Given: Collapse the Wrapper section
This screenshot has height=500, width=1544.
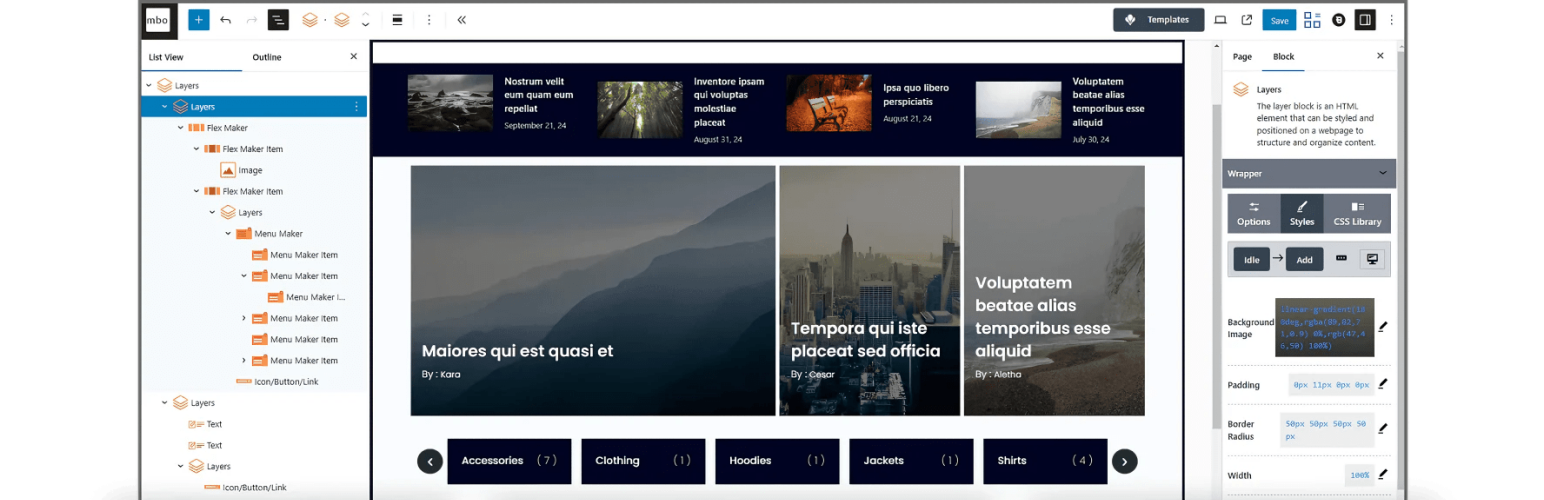Looking at the screenshot, I should (x=1309, y=173).
